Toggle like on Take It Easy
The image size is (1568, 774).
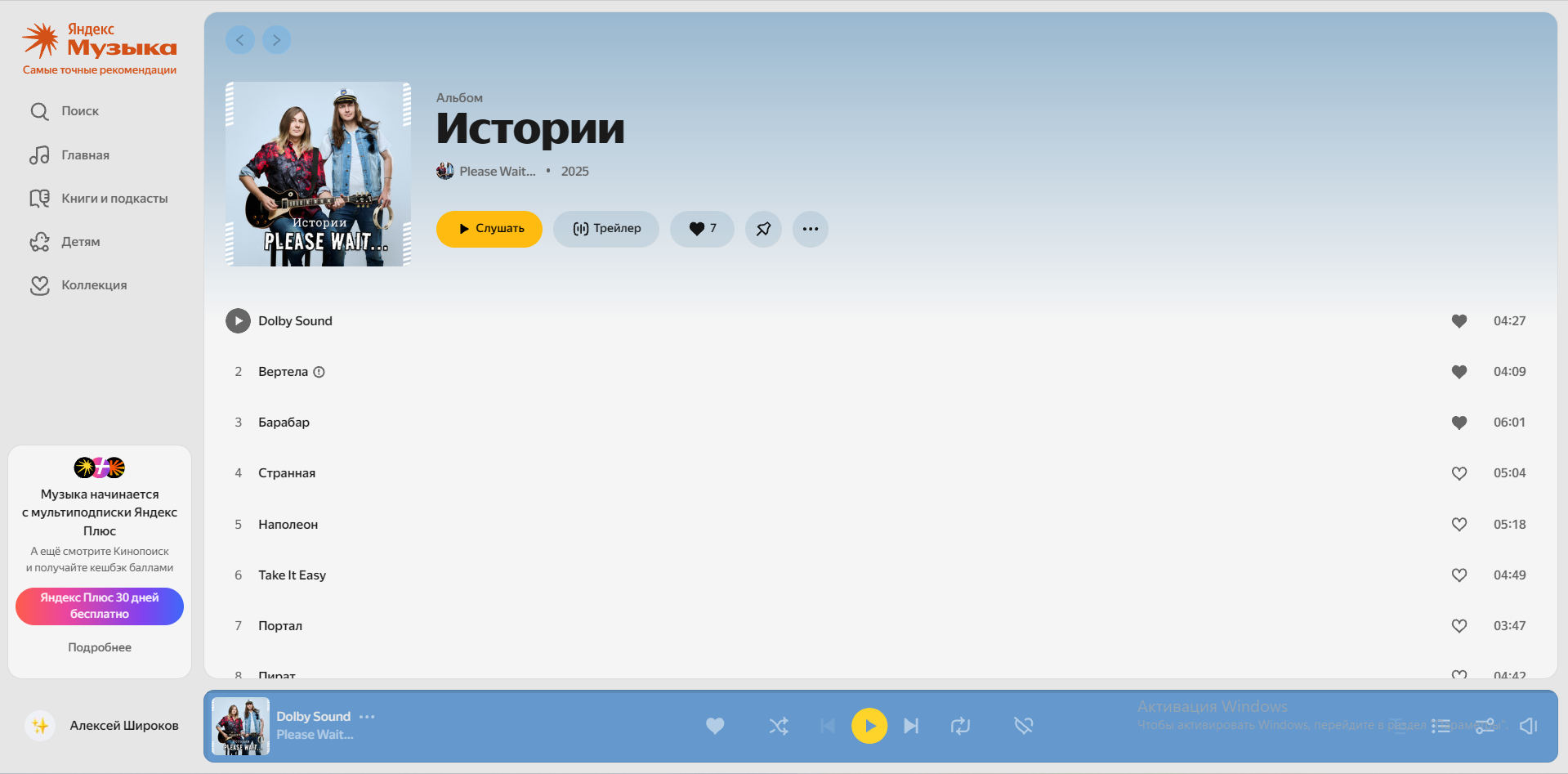click(1459, 575)
